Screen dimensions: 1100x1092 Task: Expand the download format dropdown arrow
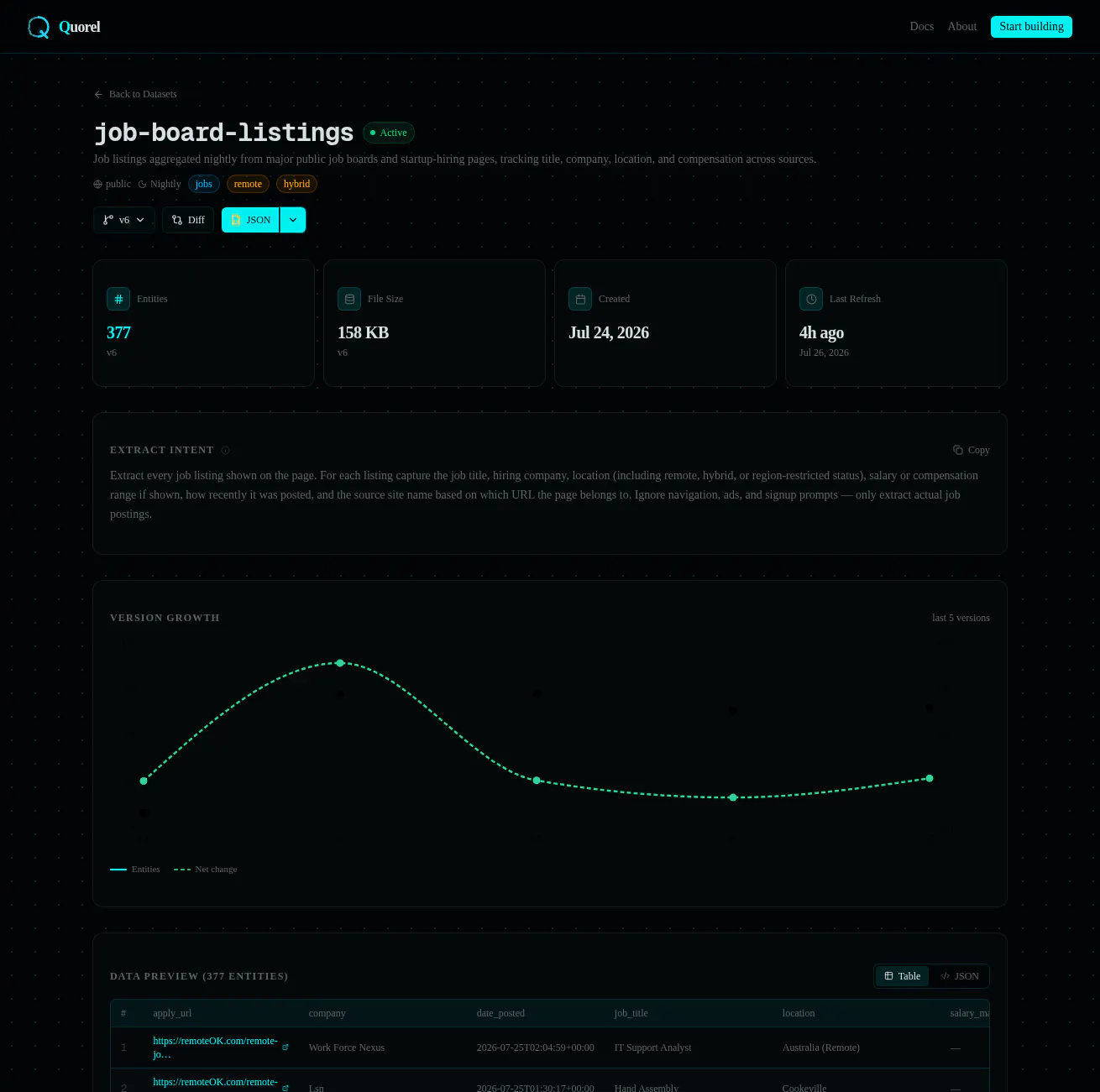coord(293,220)
